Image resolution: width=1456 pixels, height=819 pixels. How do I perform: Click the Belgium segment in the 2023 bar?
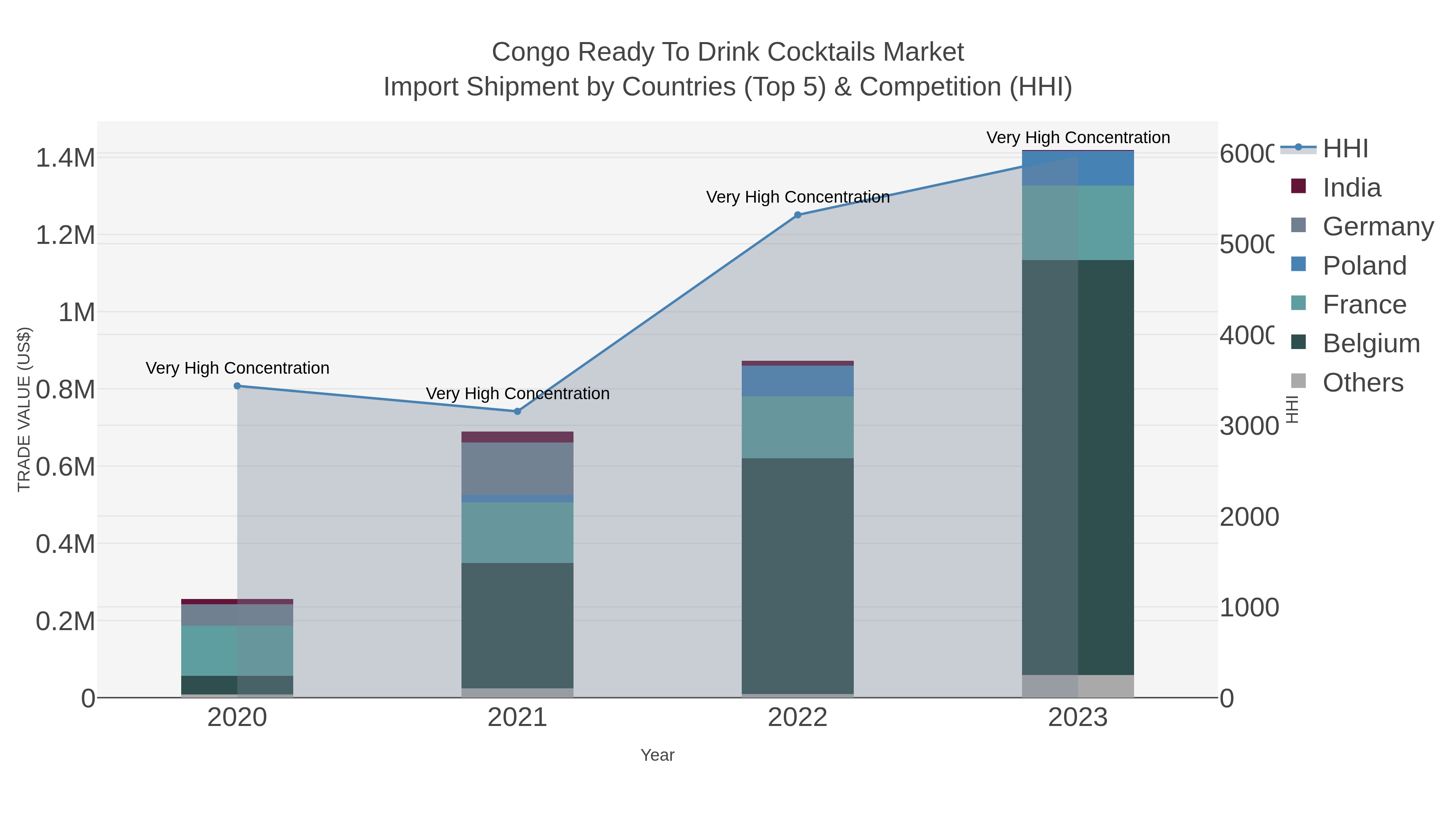(1078, 468)
